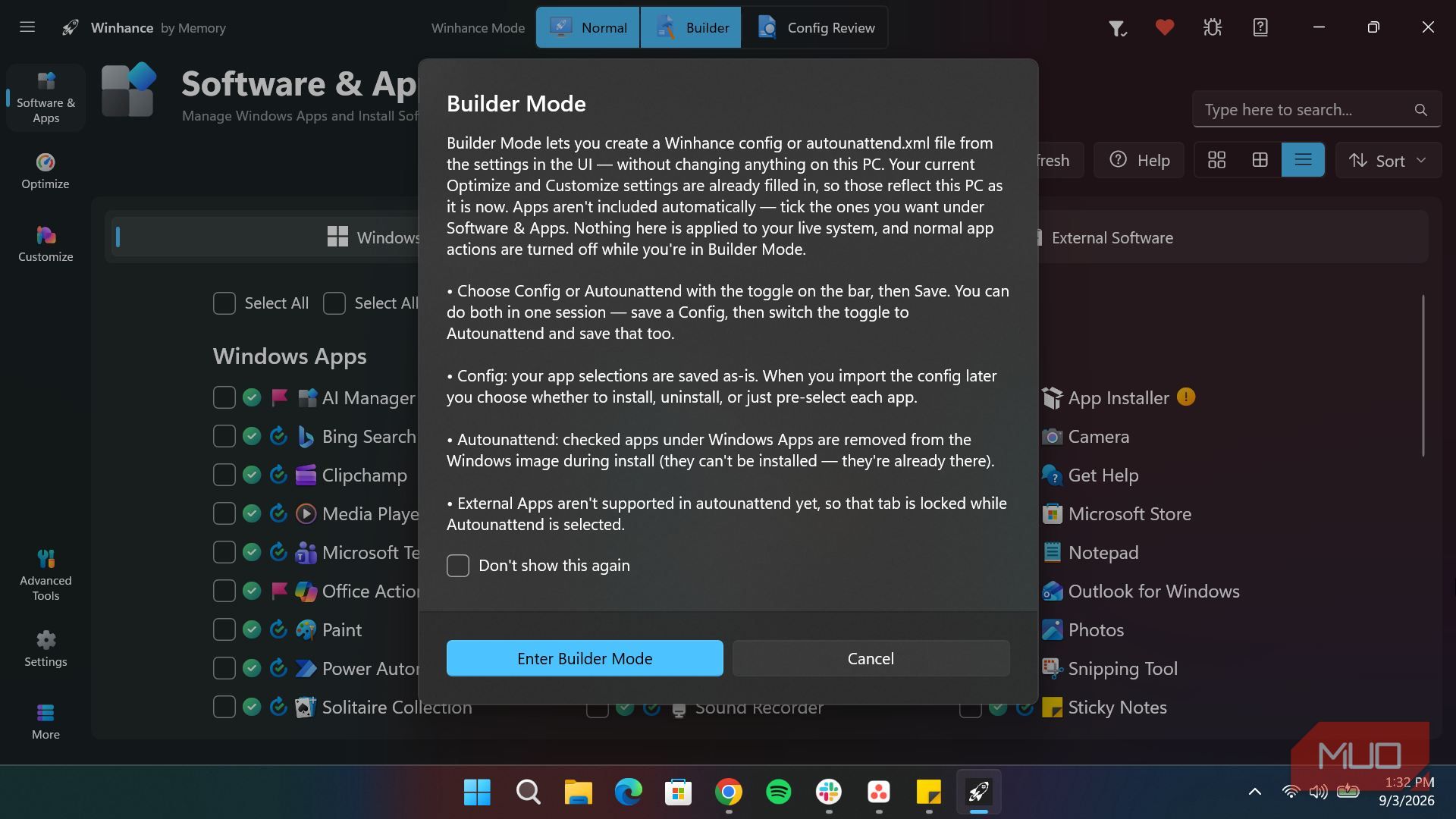Open the documentation question-mark icon in title bar
Viewport: 1456px width, 819px height.
coord(1260,27)
